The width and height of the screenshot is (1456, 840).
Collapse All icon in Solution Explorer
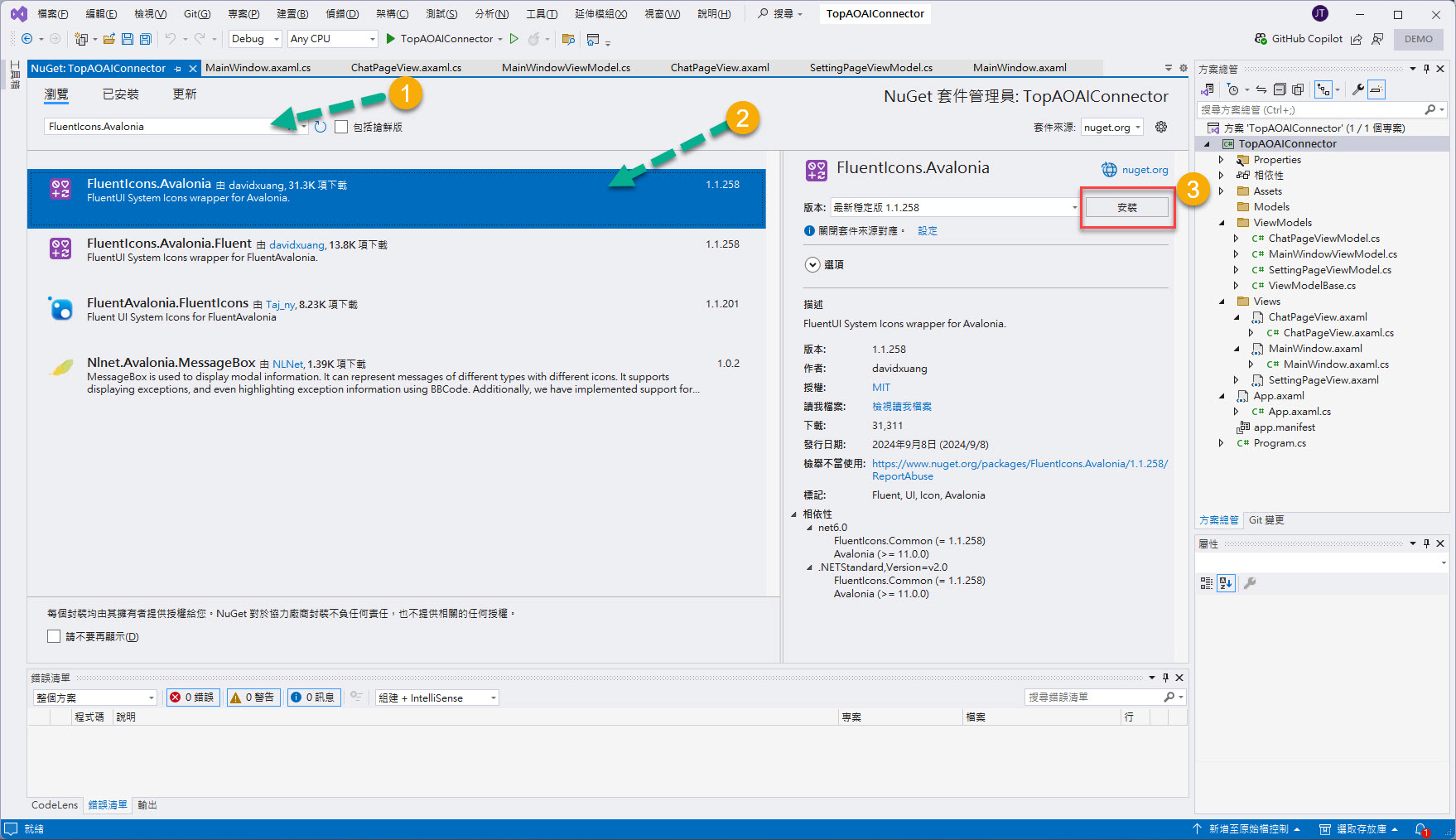point(1280,89)
